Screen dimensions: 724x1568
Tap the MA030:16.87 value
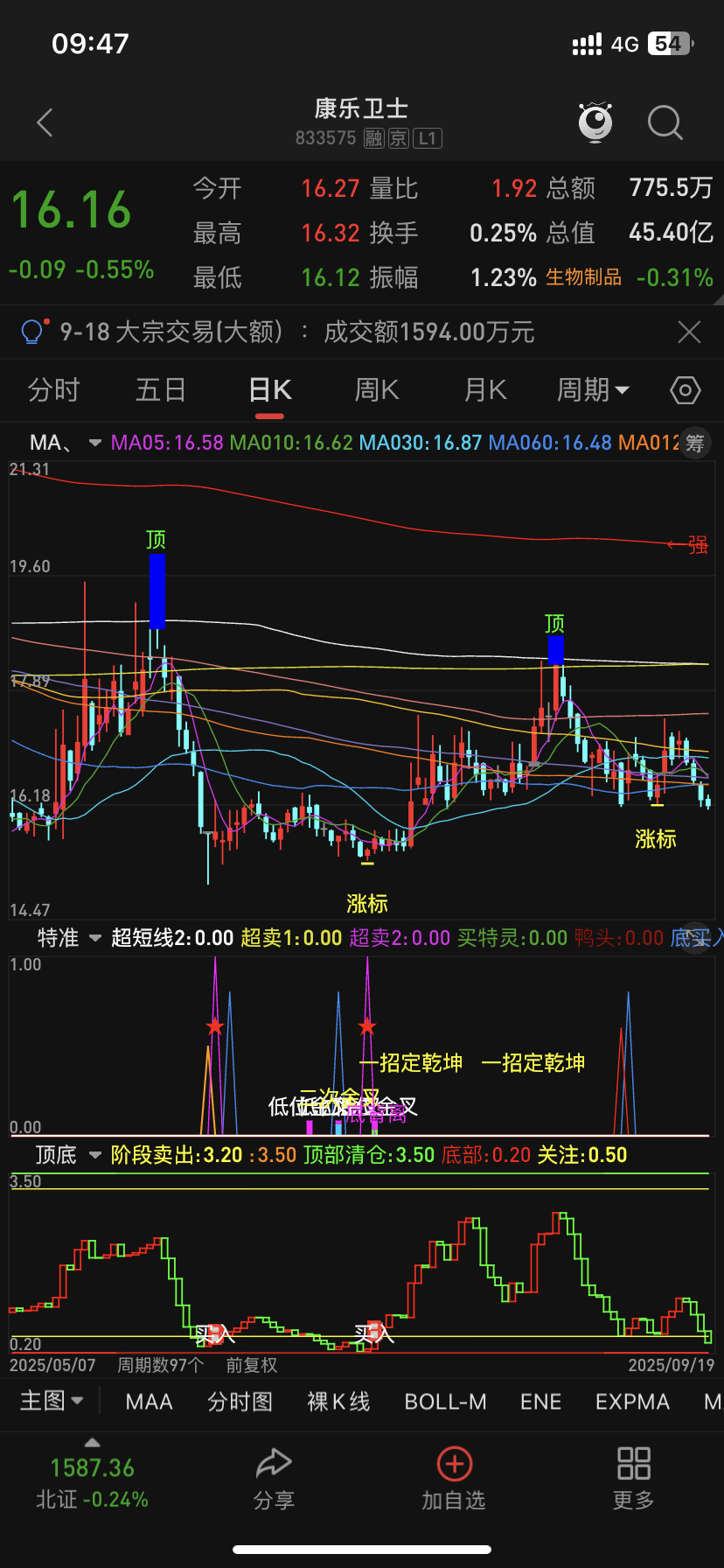click(421, 443)
